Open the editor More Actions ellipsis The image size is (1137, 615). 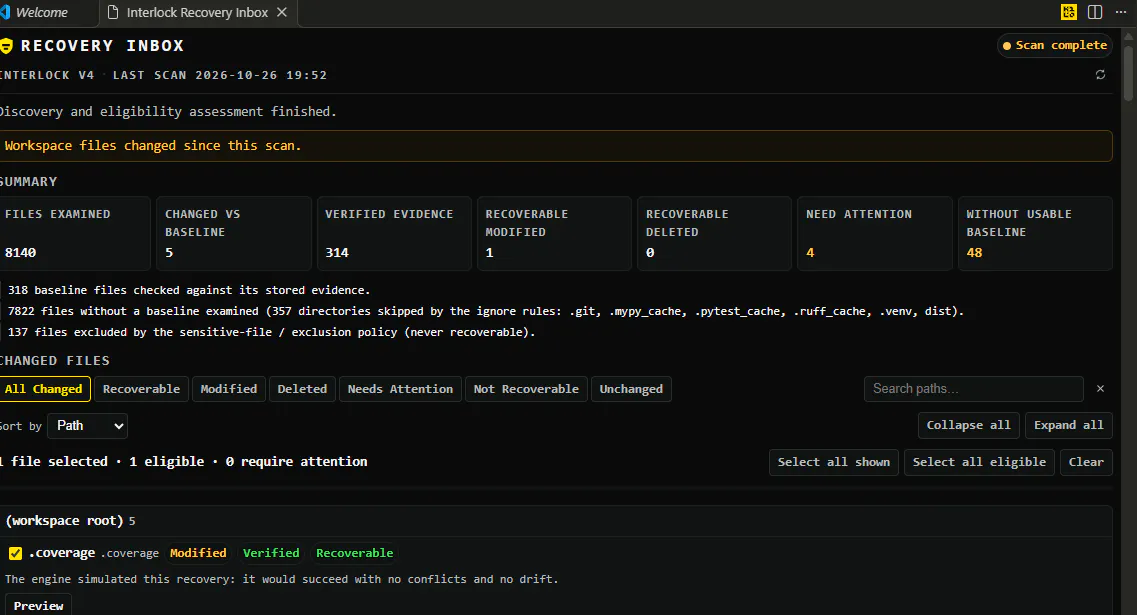click(x=1121, y=12)
